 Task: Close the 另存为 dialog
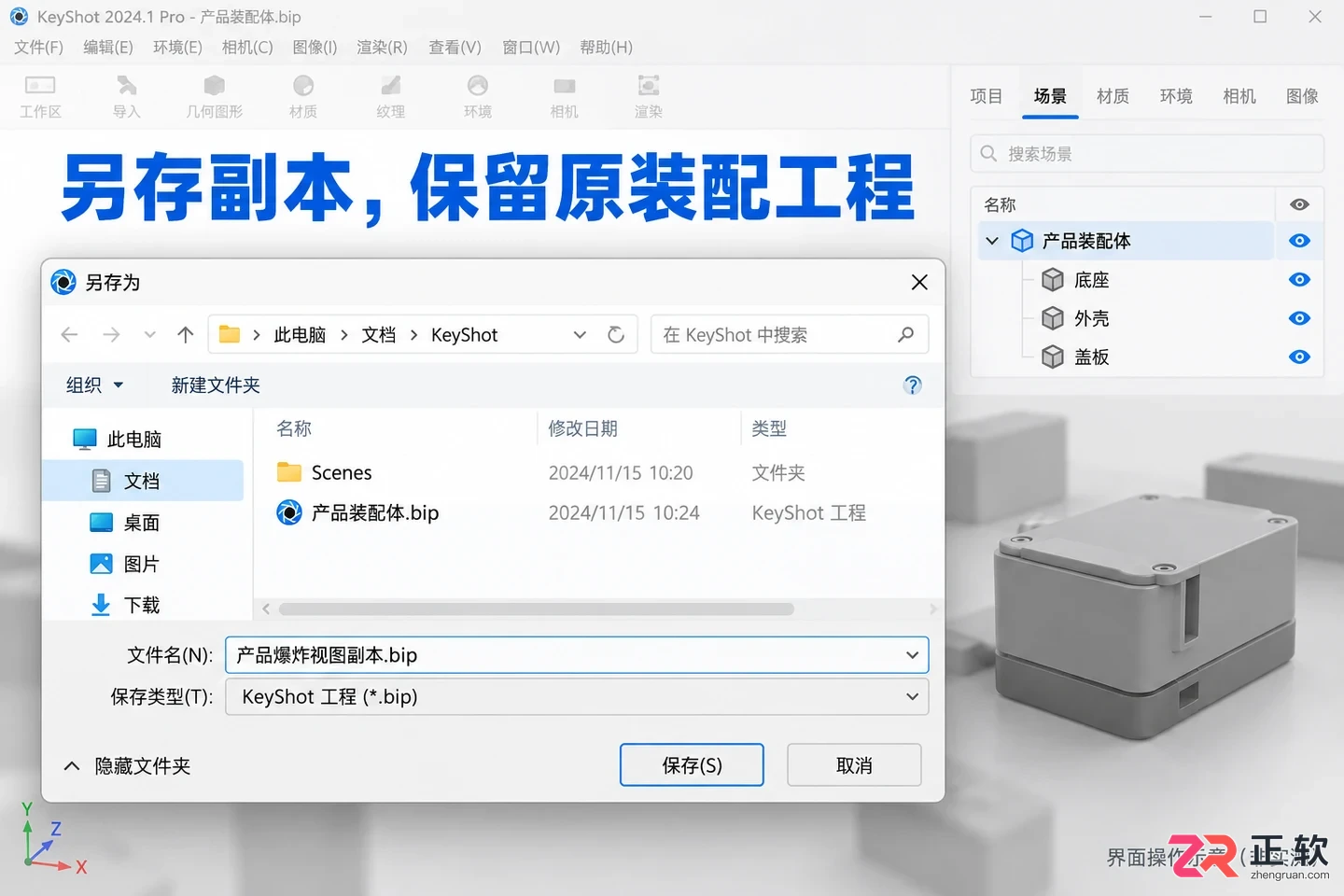coord(919,282)
